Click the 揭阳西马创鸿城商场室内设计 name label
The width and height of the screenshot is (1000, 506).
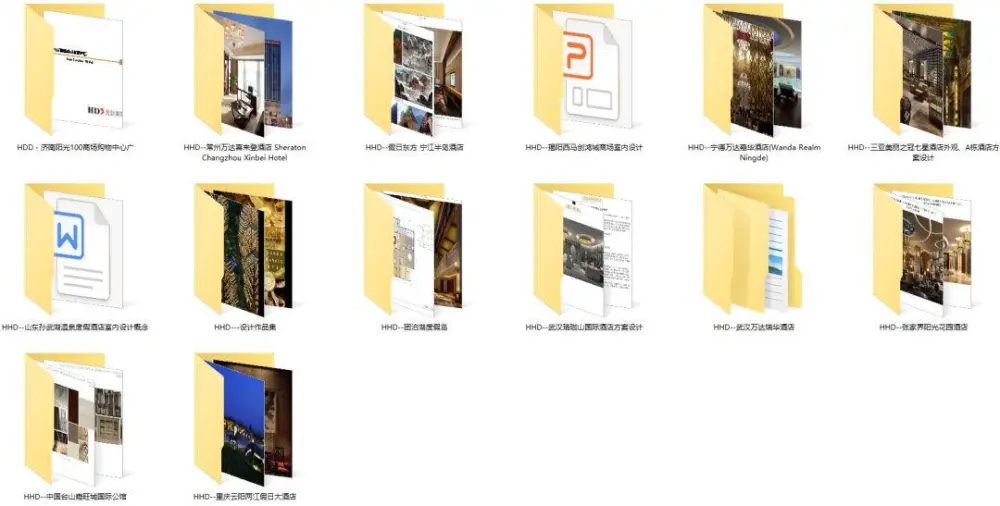point(584,147)
